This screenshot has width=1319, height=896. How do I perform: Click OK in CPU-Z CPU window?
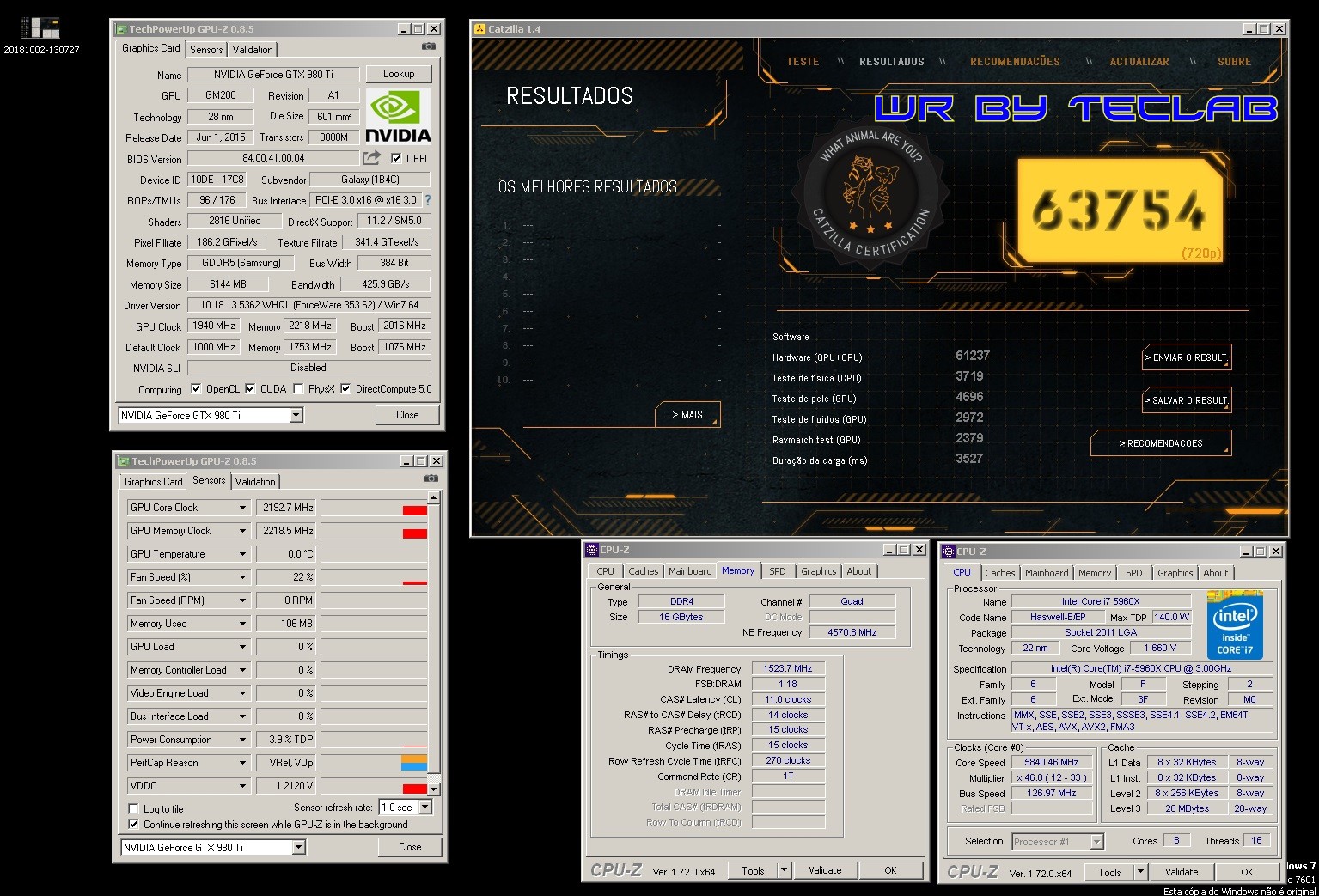coord(1247,872)
